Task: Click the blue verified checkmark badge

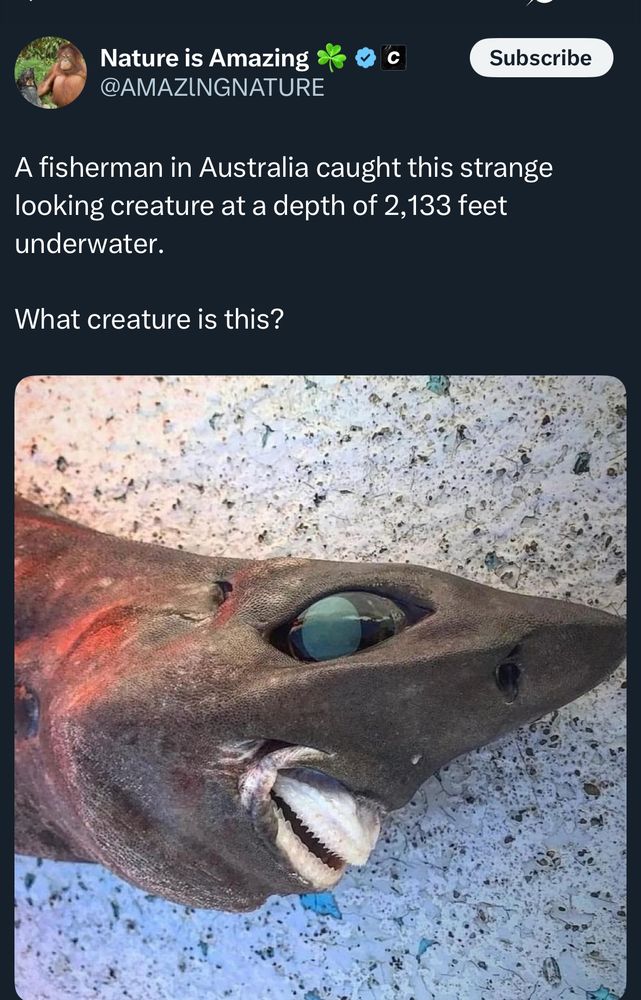Action: click(365, 58)
